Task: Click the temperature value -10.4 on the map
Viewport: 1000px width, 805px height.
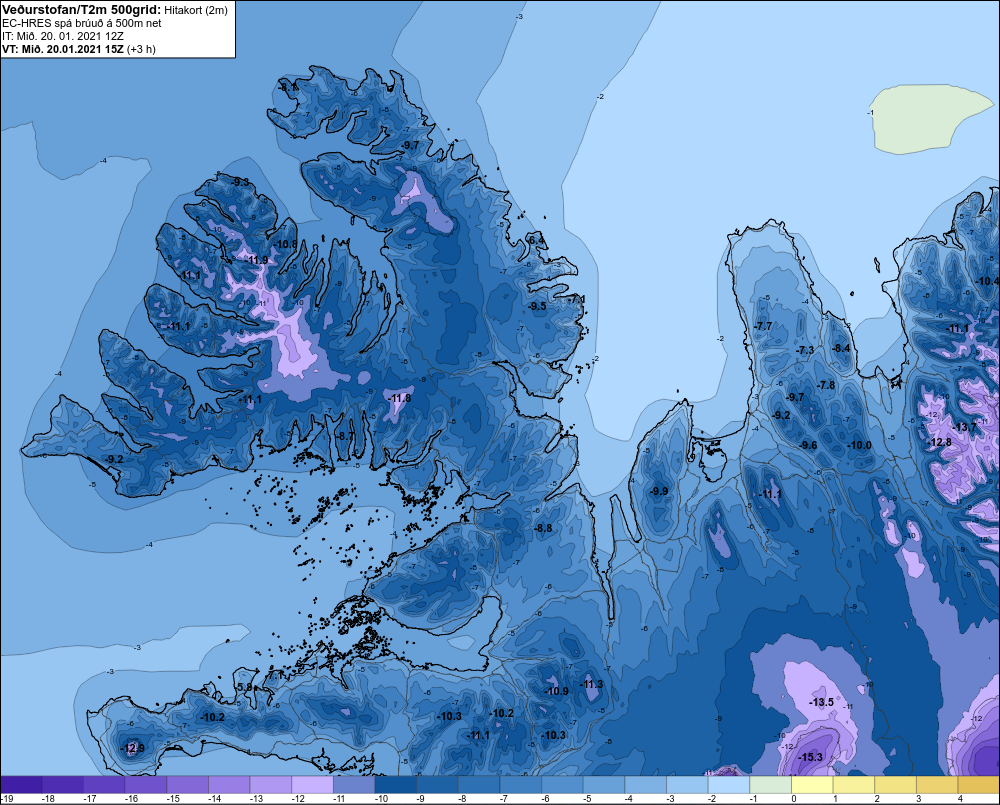Action: [987, 281]
